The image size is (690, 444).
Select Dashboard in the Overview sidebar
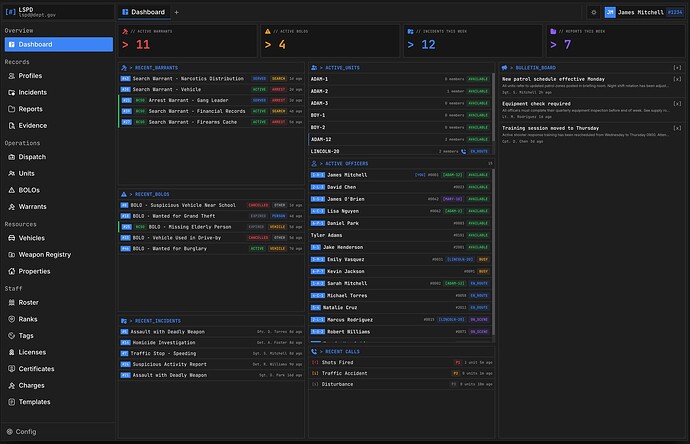(59, 44)
